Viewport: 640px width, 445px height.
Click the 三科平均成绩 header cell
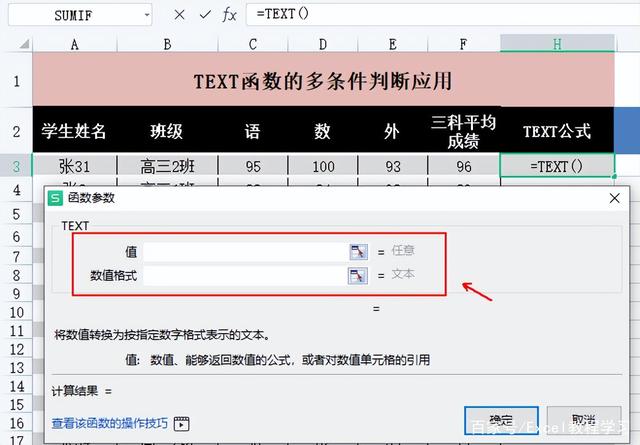(464, 131)
